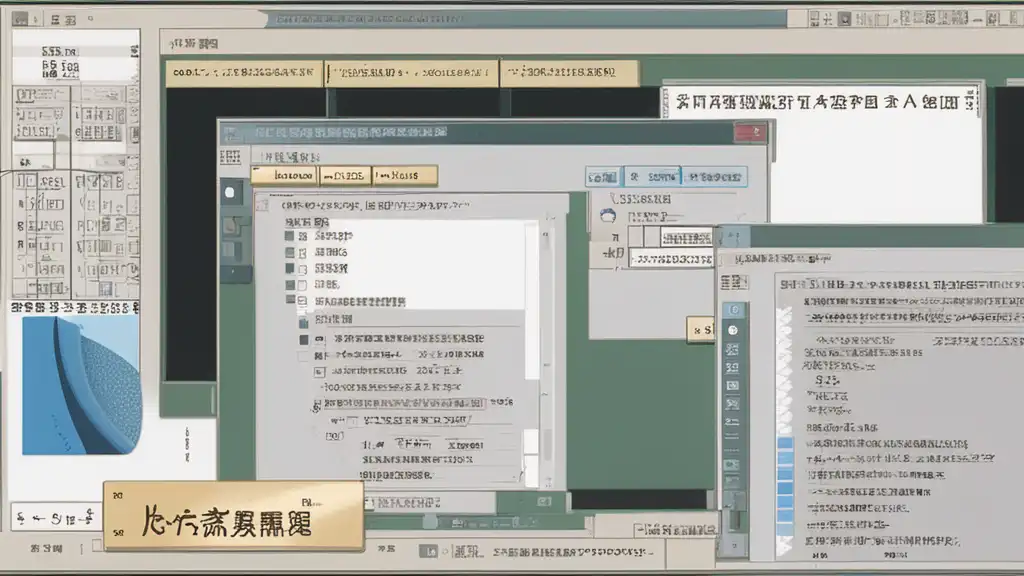
Task: Open the first beige tab in the center dialog
Action: coord(285,176)
